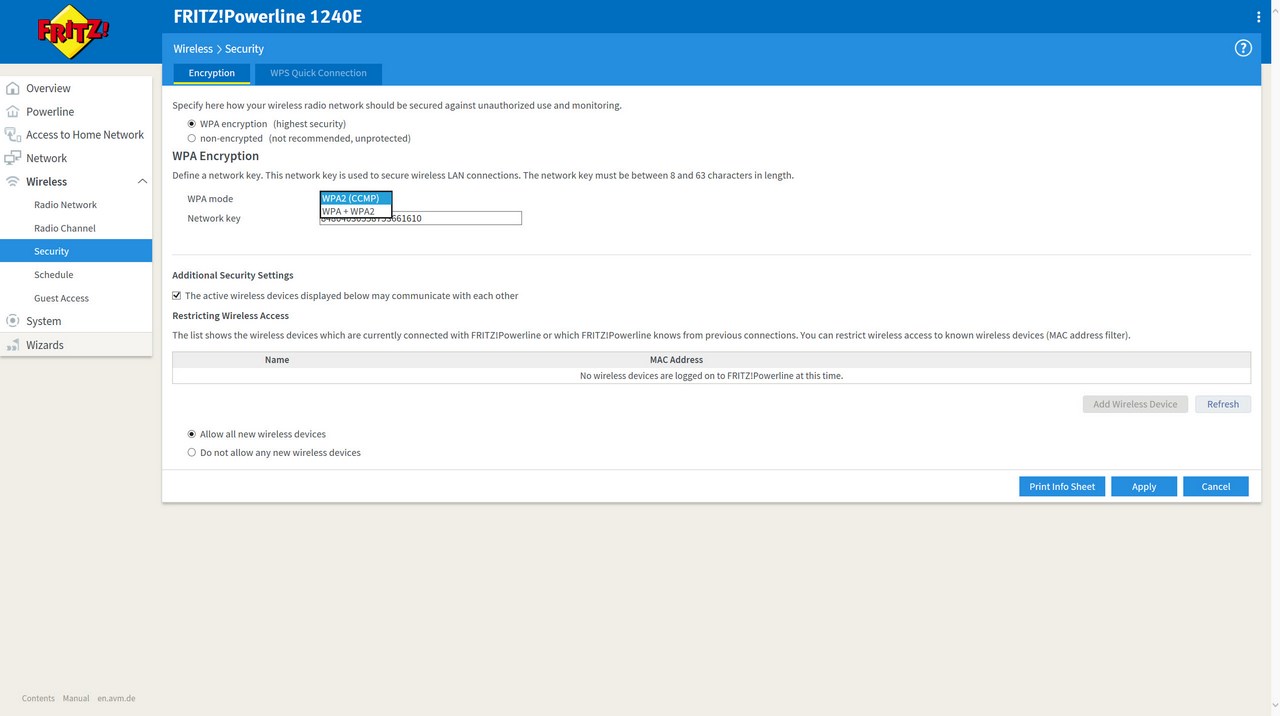Open the Contents footer link
The image size is (1280, 716).
tap(38, 698)
